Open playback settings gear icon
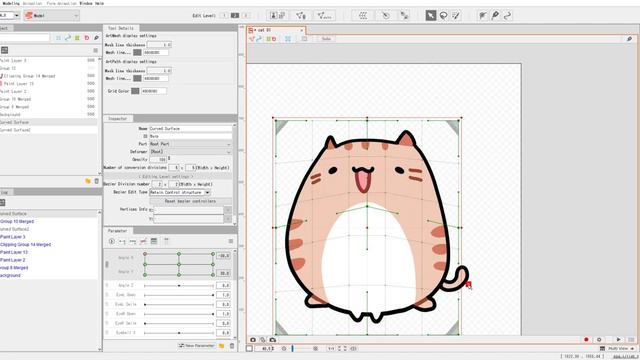Screen dimensions: 640x360 [x=599, y=340]
